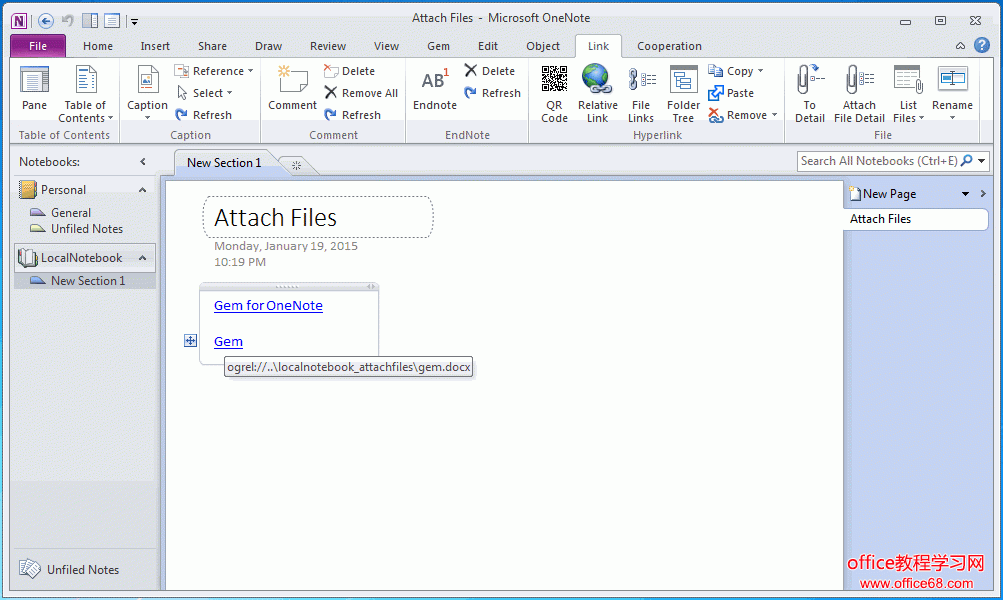Collapse the Notebooks navigation pane
Image resolution: width=1003 pixels, height=600 pixels.
pos(143,162)
